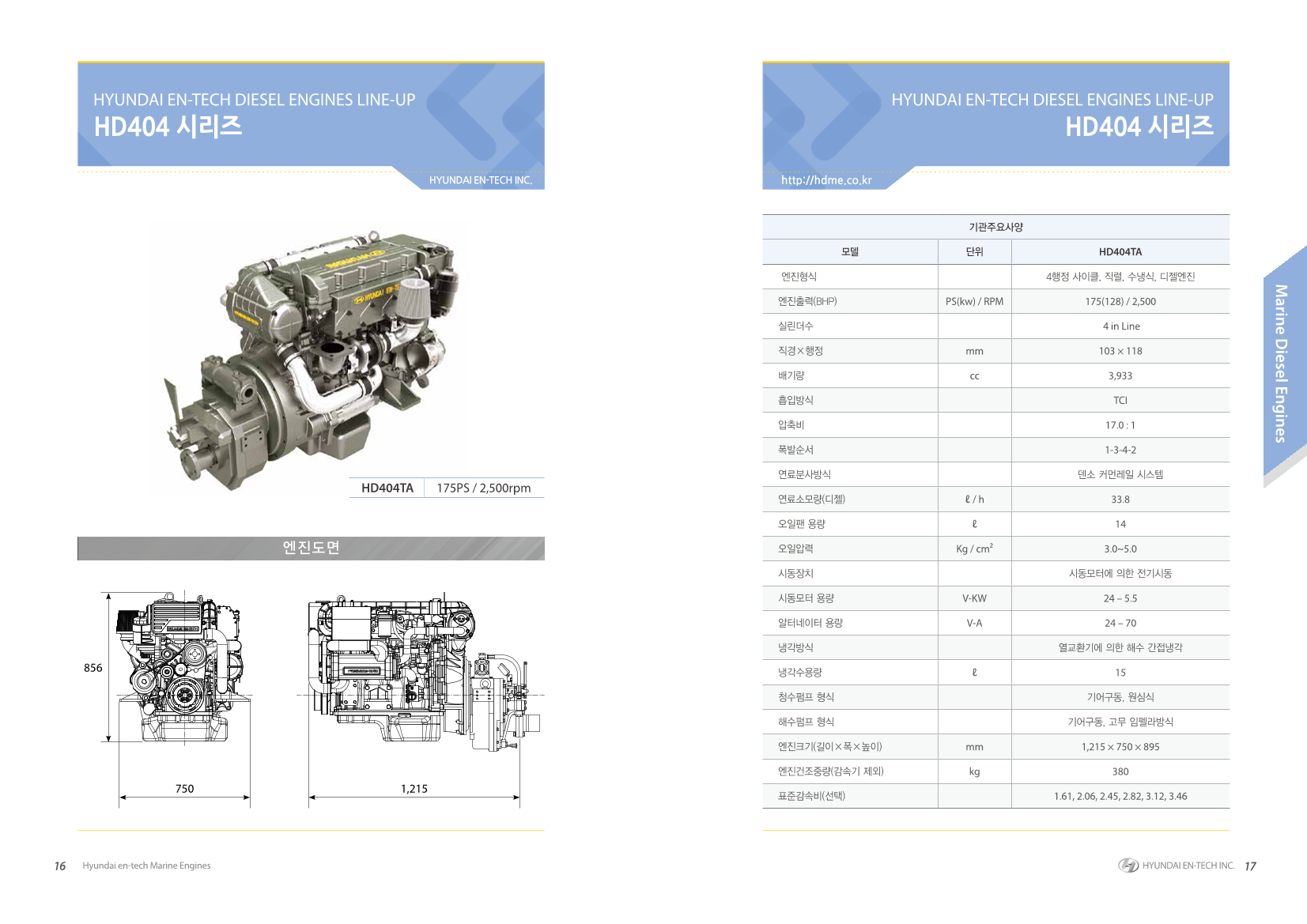Click the HD404TA column header in table
Viewport: 1307px width, 924px height.
click(1120, 251)
